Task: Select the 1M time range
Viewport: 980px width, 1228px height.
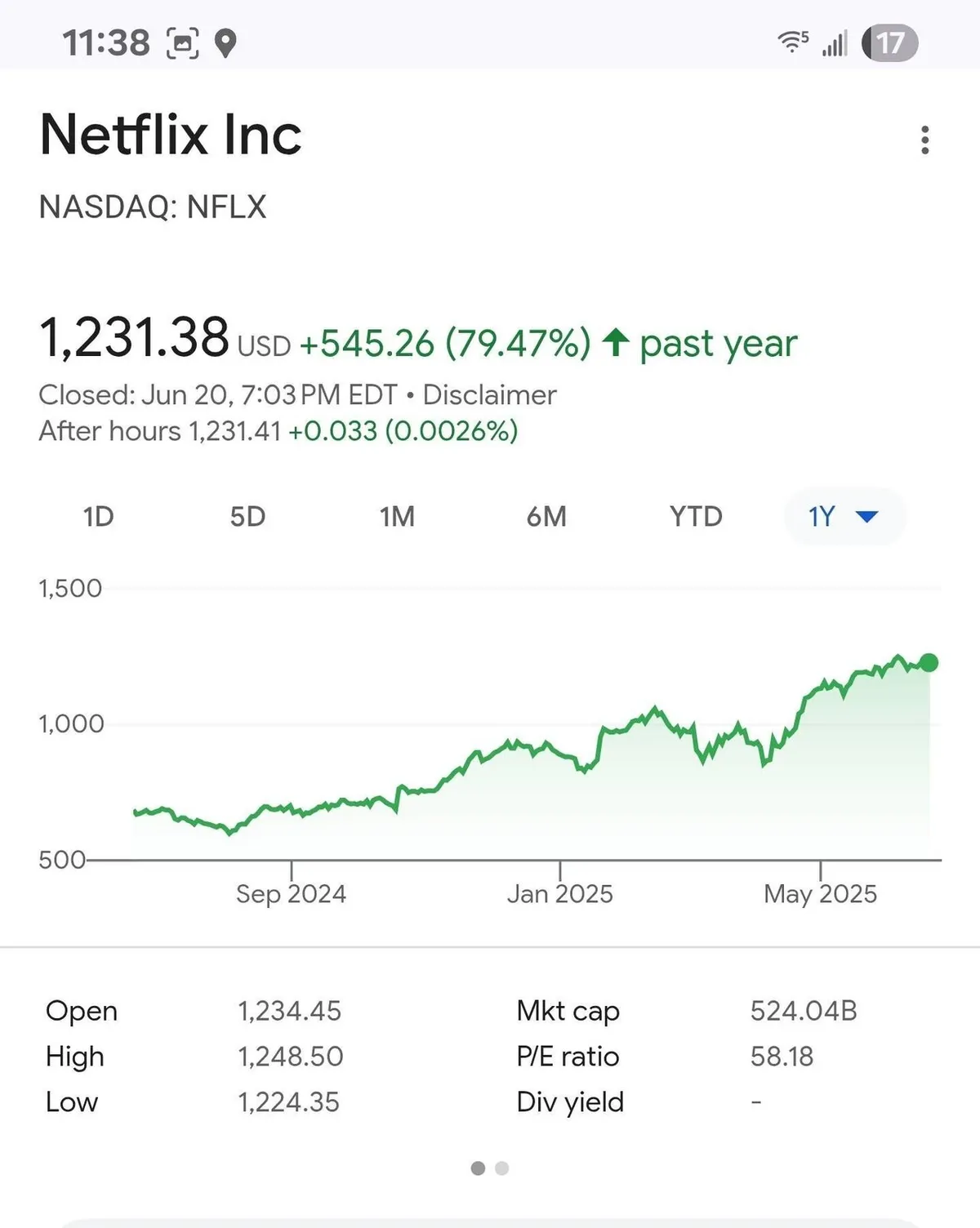Action: (397, 516)
